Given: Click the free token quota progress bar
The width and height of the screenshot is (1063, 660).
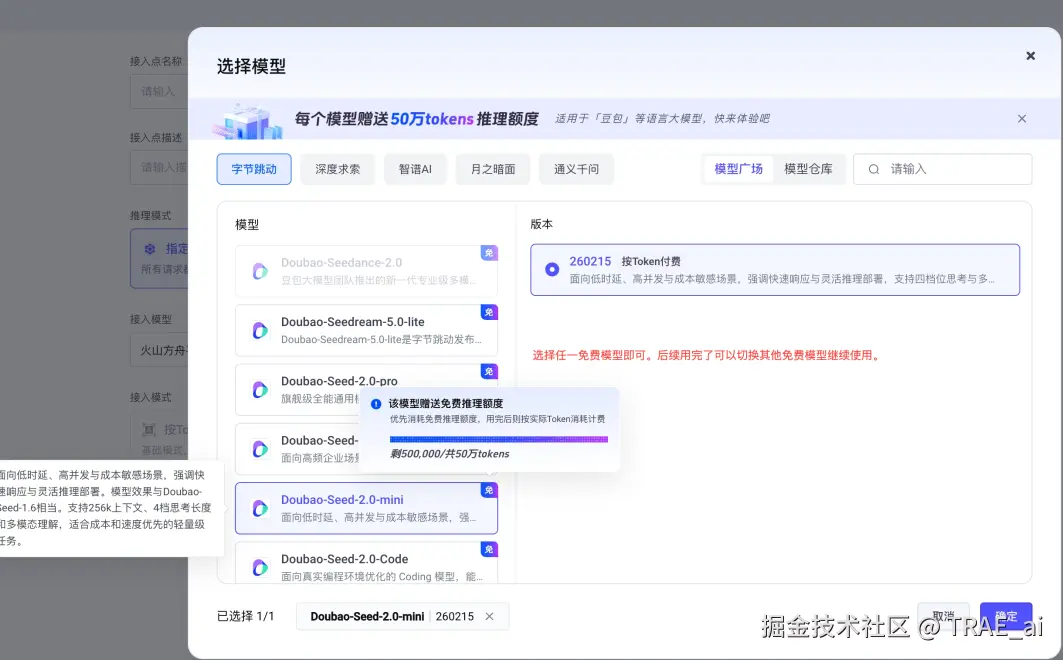Looking at the screenshot, I should pyautogui.click(x=498, y=439).
